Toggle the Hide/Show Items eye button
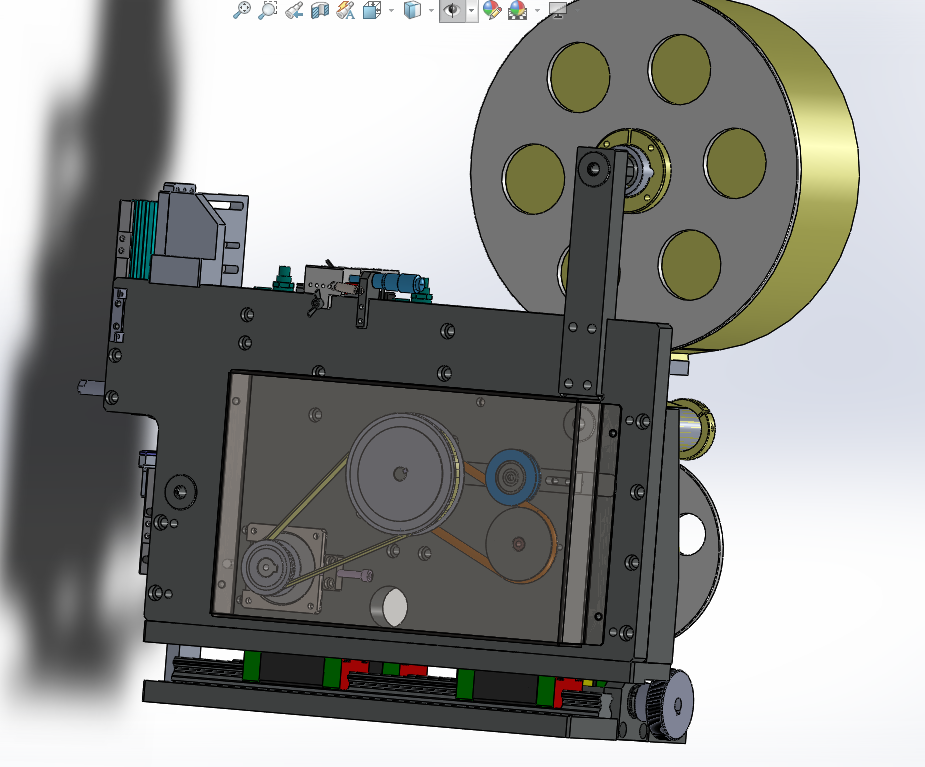Viewport: 925px width, 767px height. (x=452, y=10)
